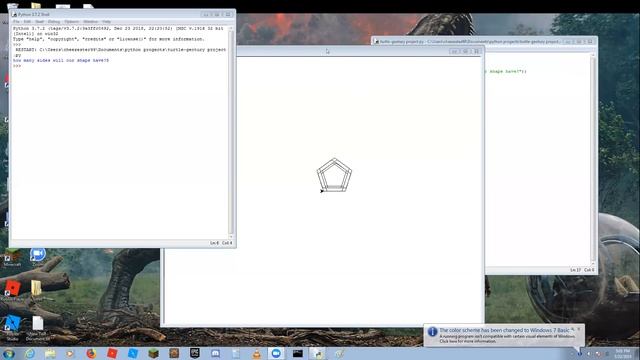
Task: Click the Python Shell vertical scrollbar
Action: (x=231, y=133)
